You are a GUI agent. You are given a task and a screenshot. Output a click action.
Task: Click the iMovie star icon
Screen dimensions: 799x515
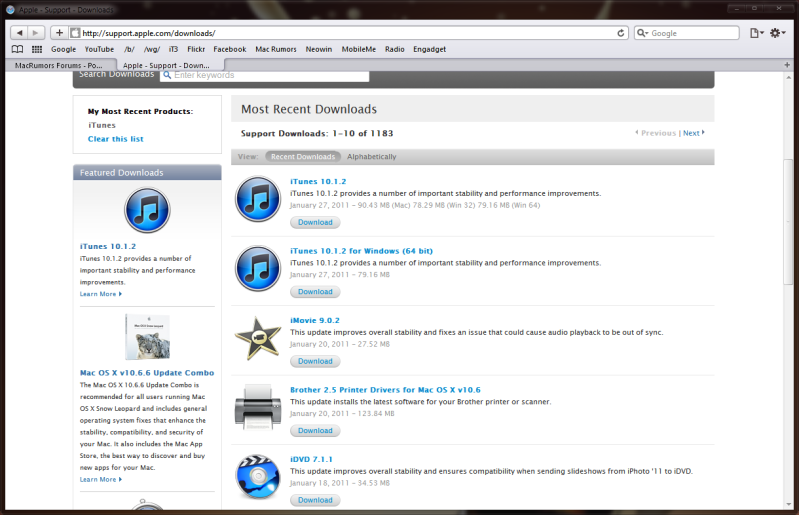coord(258,338)
